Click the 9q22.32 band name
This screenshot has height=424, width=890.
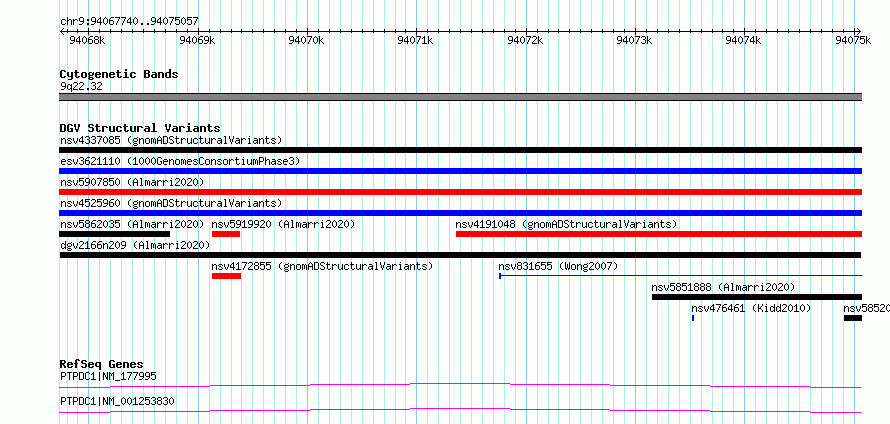(x=81, y=86)
